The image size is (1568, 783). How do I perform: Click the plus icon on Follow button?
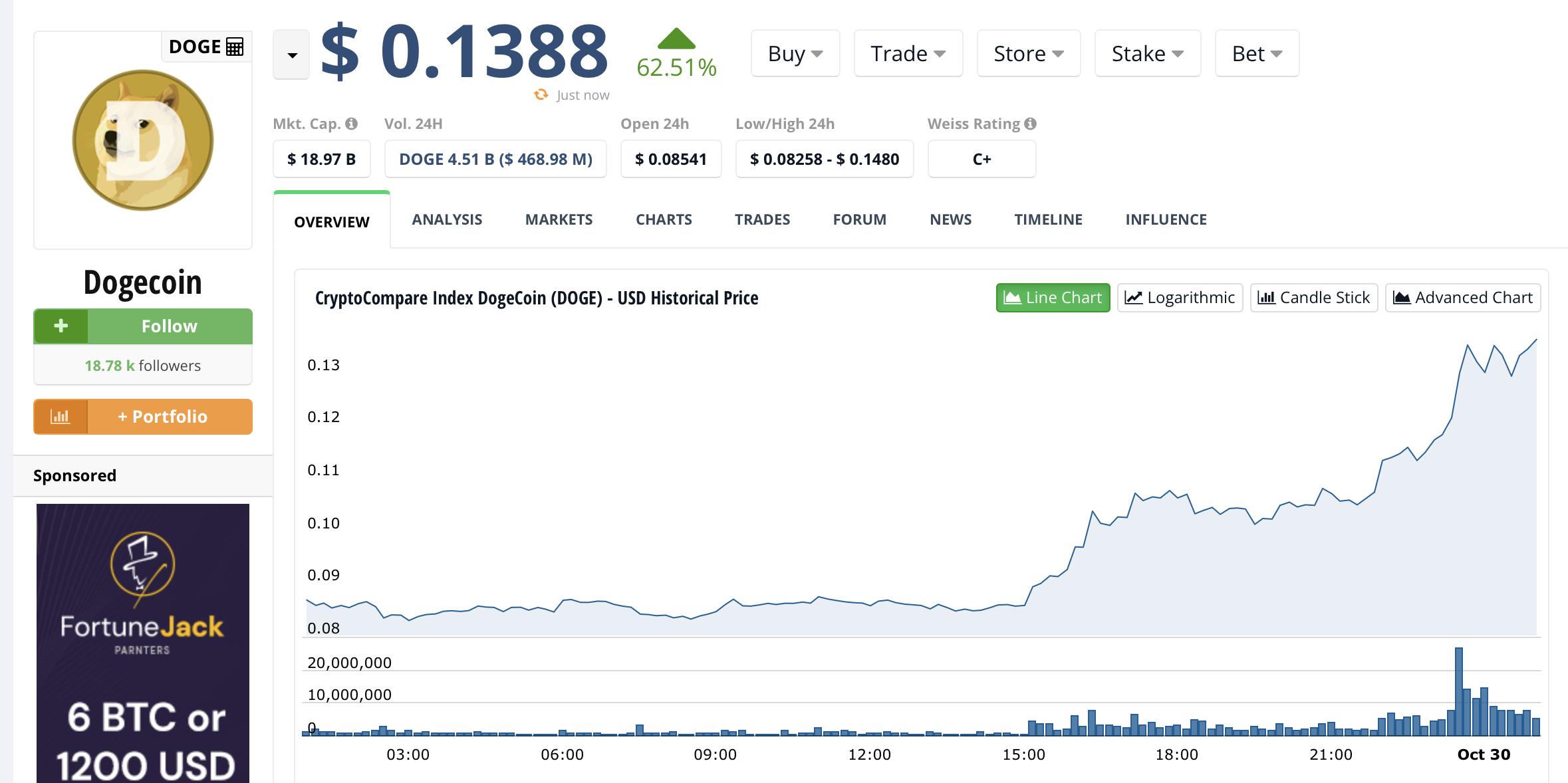tap(61, 326)
